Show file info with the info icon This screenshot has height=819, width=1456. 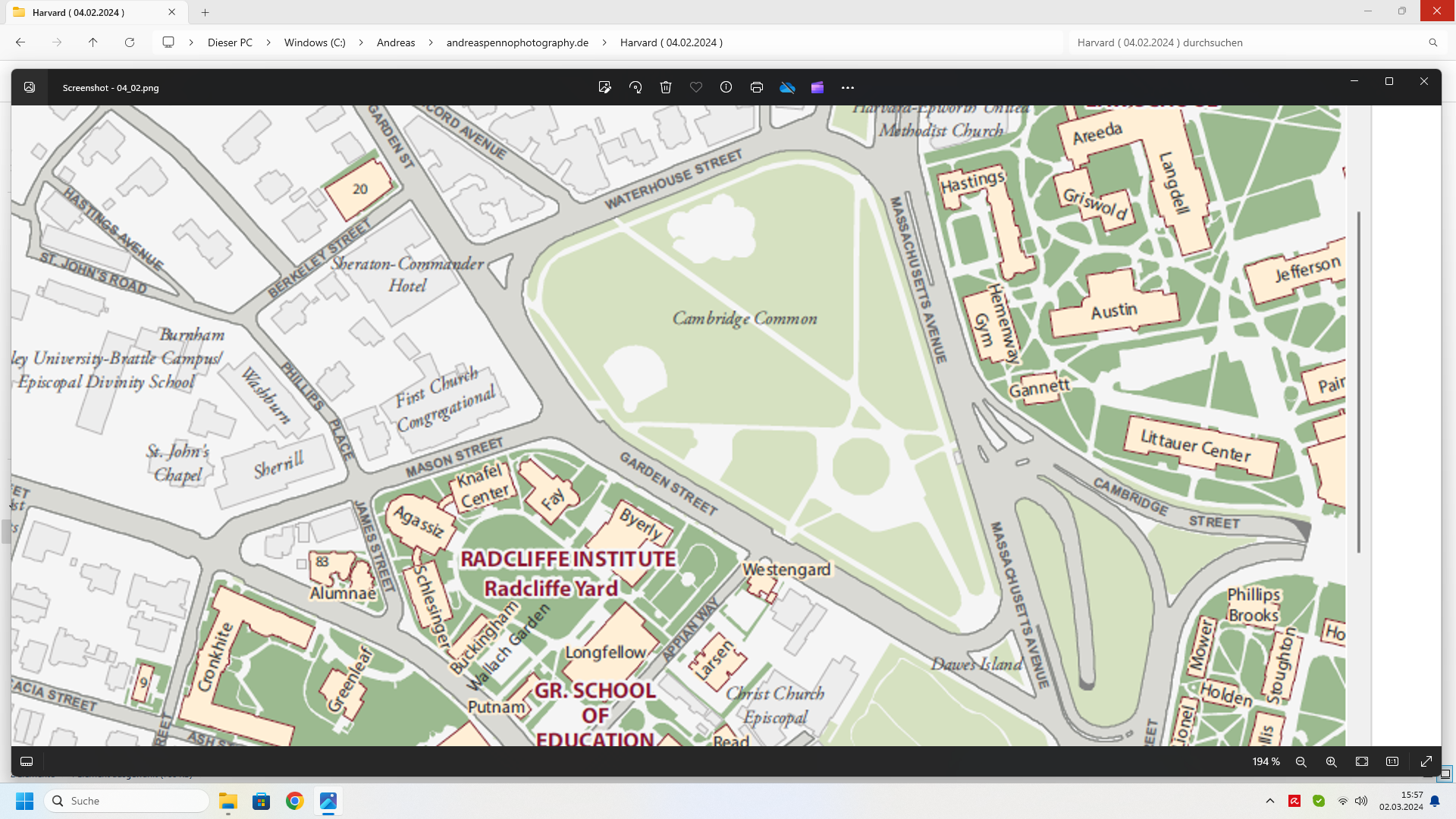[726, 87]
